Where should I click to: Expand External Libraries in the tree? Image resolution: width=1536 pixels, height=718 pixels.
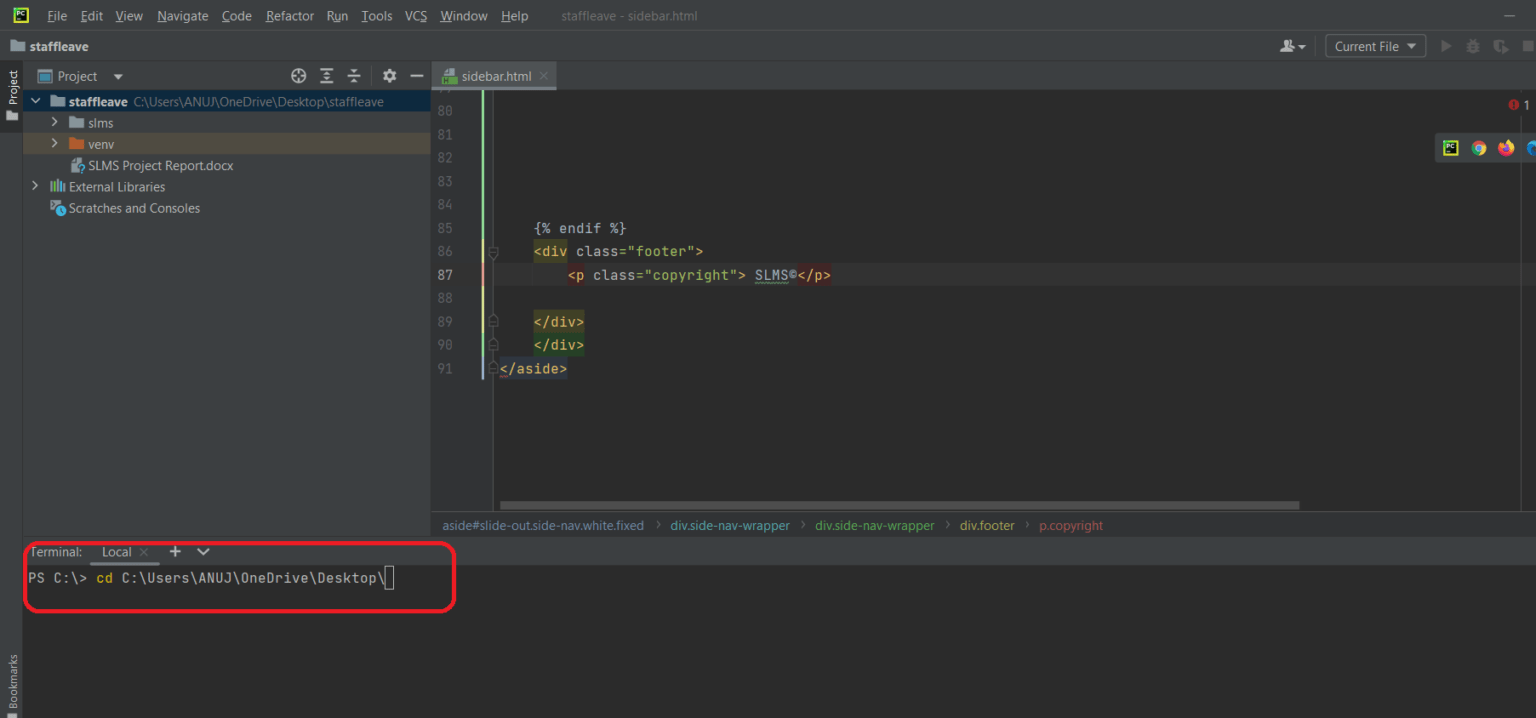36,186
